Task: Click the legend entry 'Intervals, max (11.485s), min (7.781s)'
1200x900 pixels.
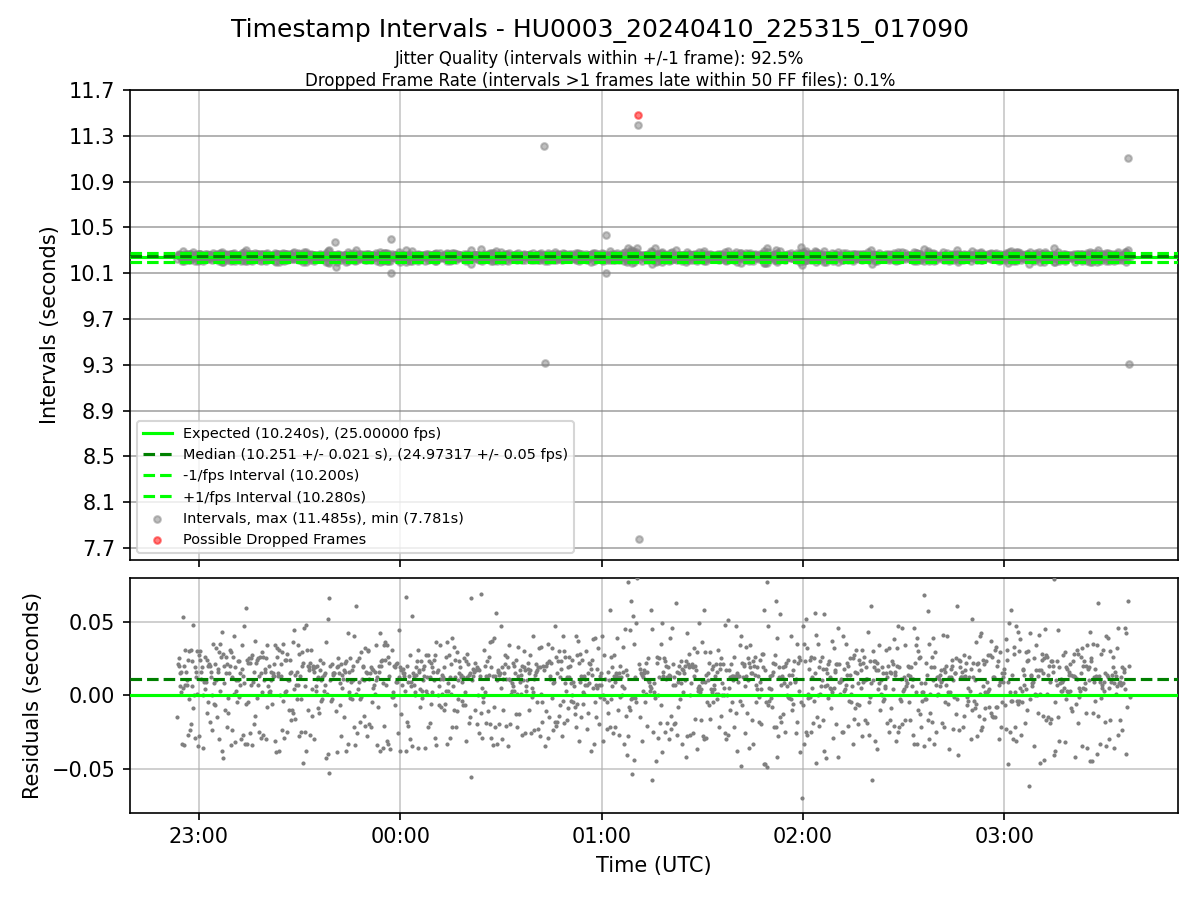Action: 323,518
